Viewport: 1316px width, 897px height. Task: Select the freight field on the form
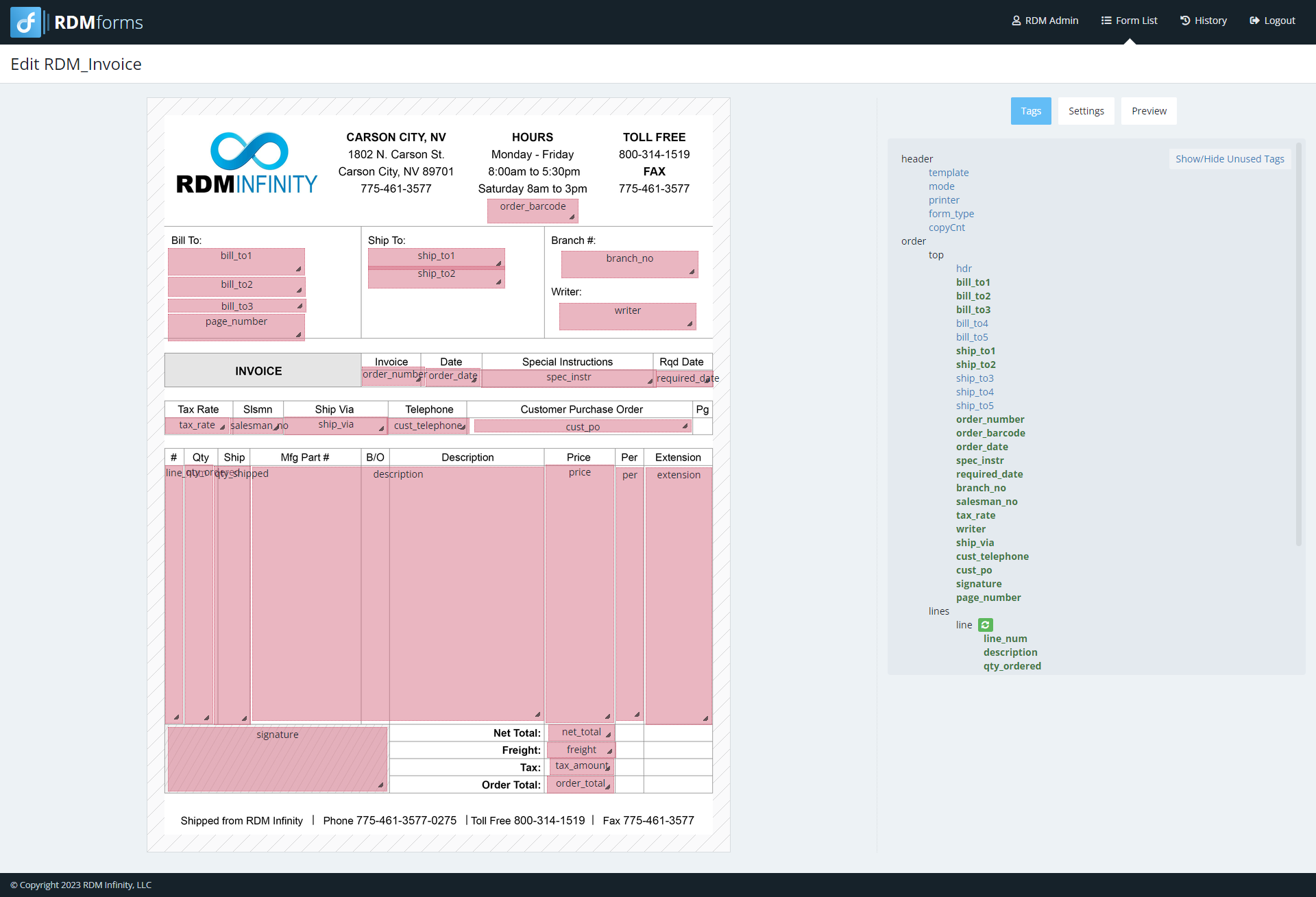pyautogui.click(x=581, y=750)
